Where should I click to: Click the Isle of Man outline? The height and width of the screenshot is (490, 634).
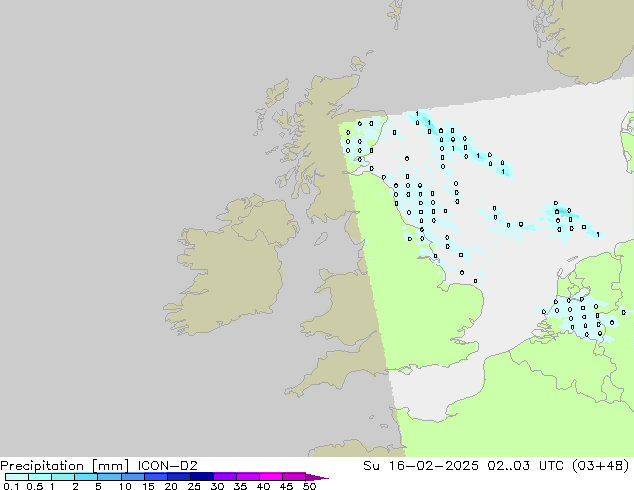321,239
